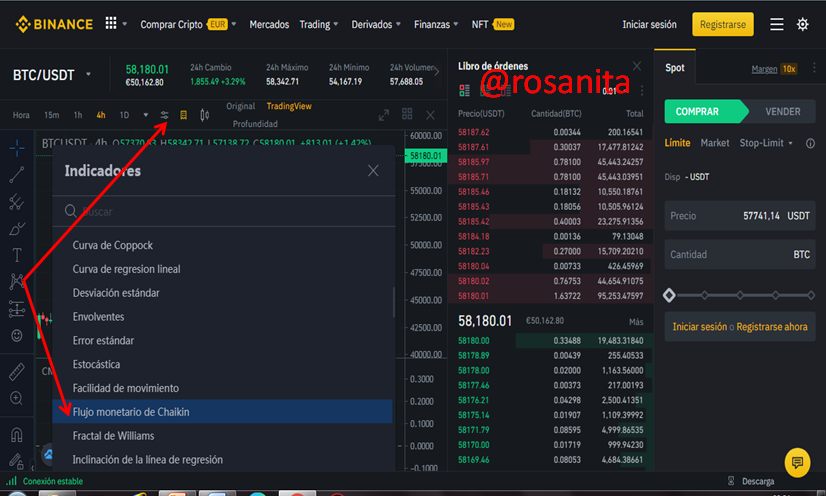Open the emoji icons tool

17,335
